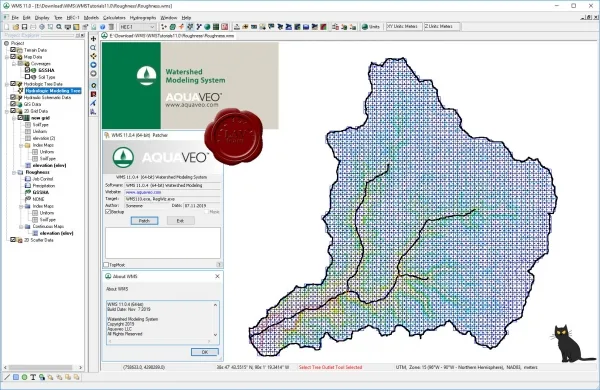Click the blue circle Previous view tool
Image resolution: width=600 pixels, height=390 pixels.
pyautogui.click(x=93, y=65)
